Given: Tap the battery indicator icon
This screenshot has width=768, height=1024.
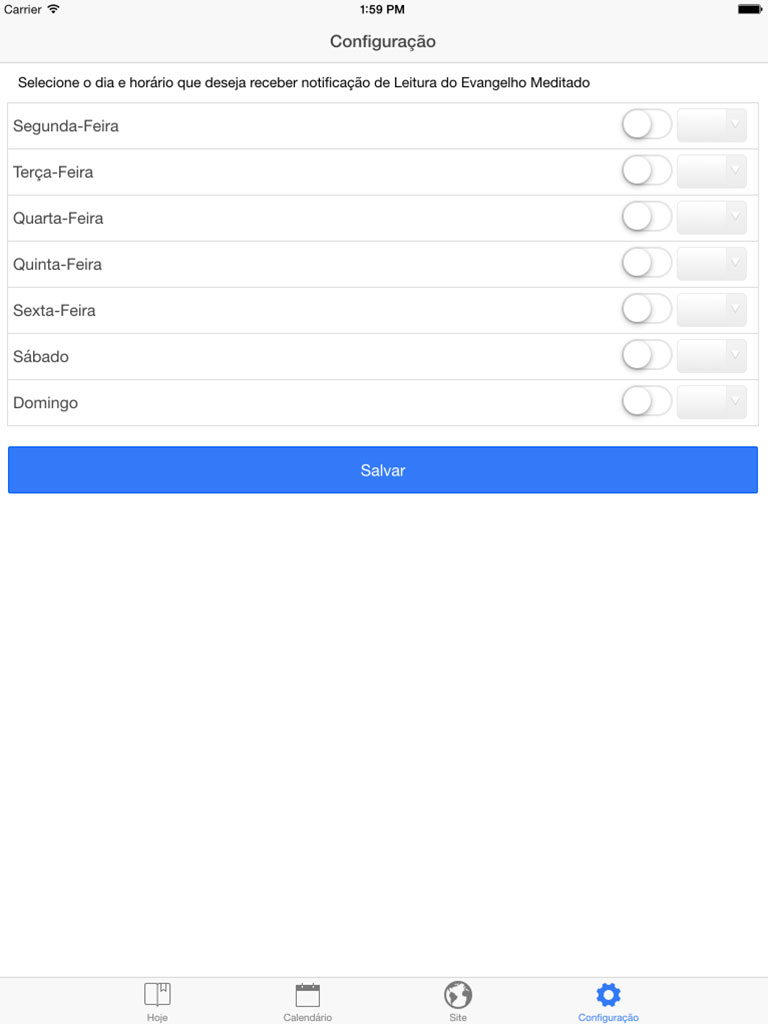Looking at the screenshot, I should [x=750, y=9].
